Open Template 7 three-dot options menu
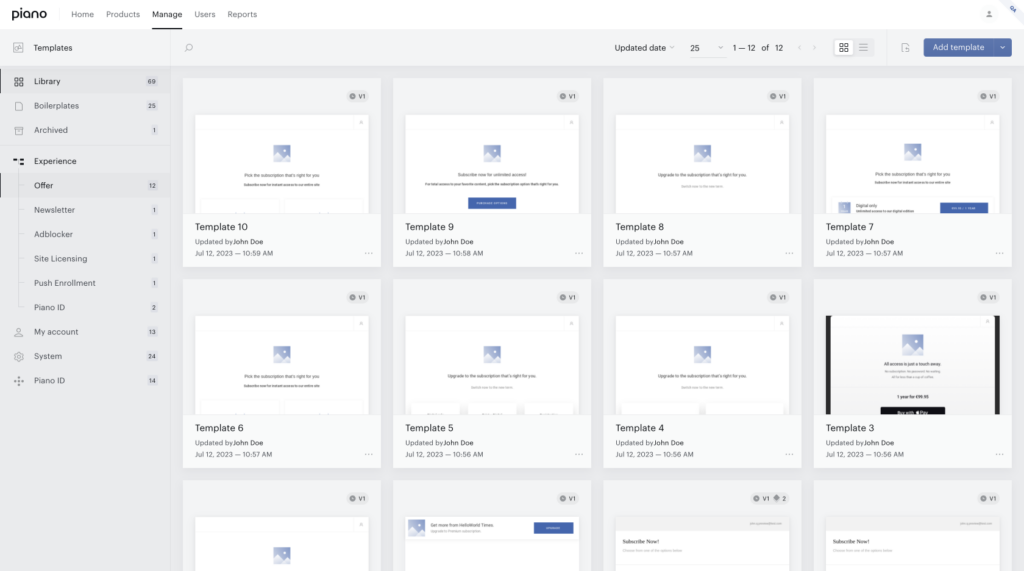Viewport: 1024px width, 571px height. [1000, 253]
